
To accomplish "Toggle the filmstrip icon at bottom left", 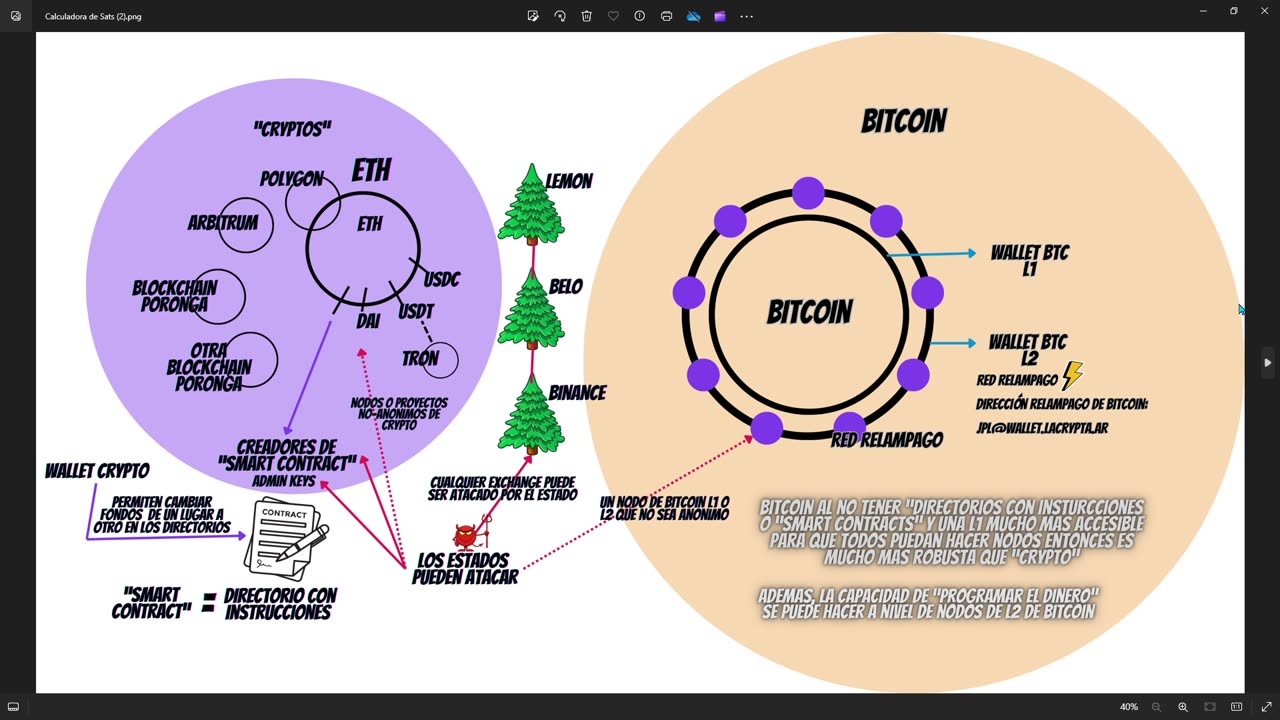I will [x=14, y=707].
